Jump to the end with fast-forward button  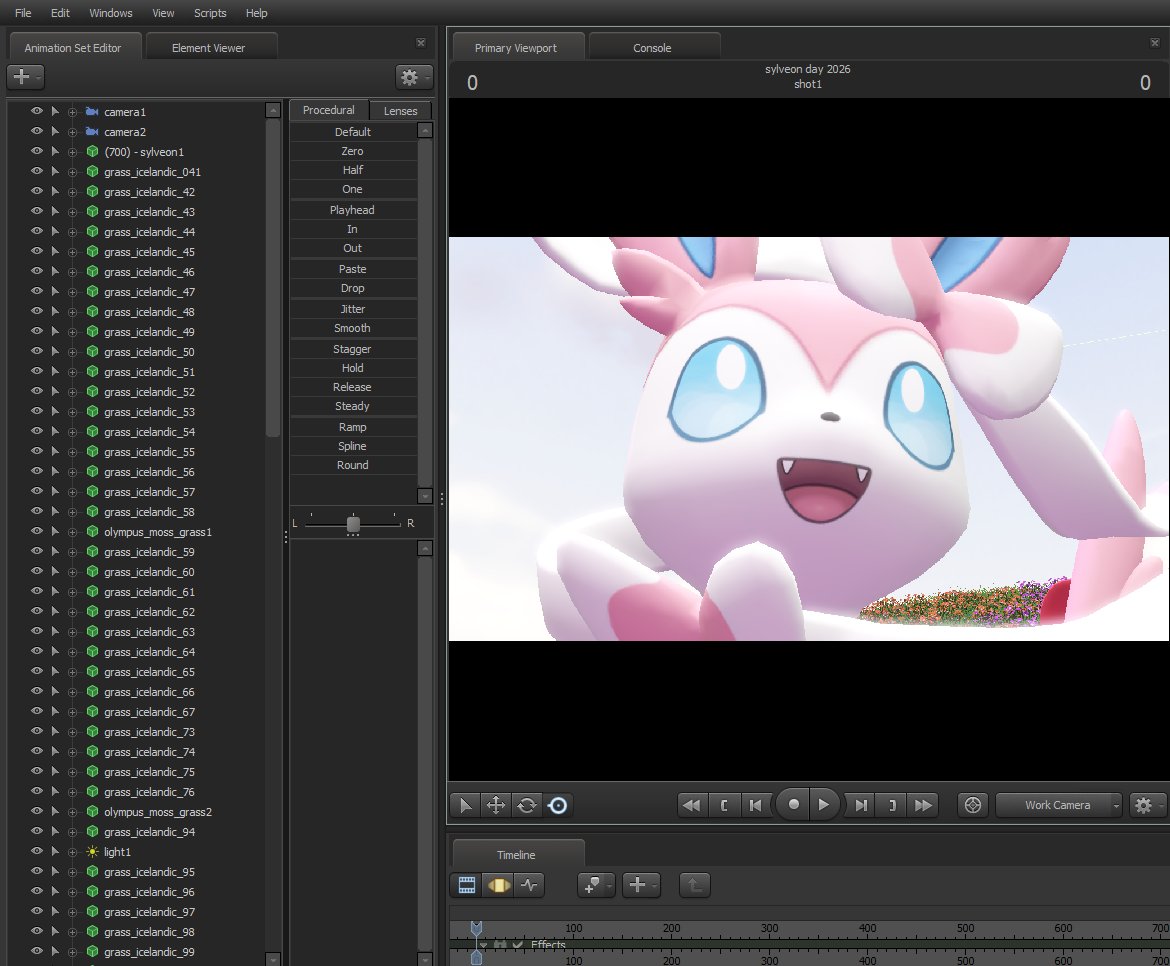[x=924, y=805]
